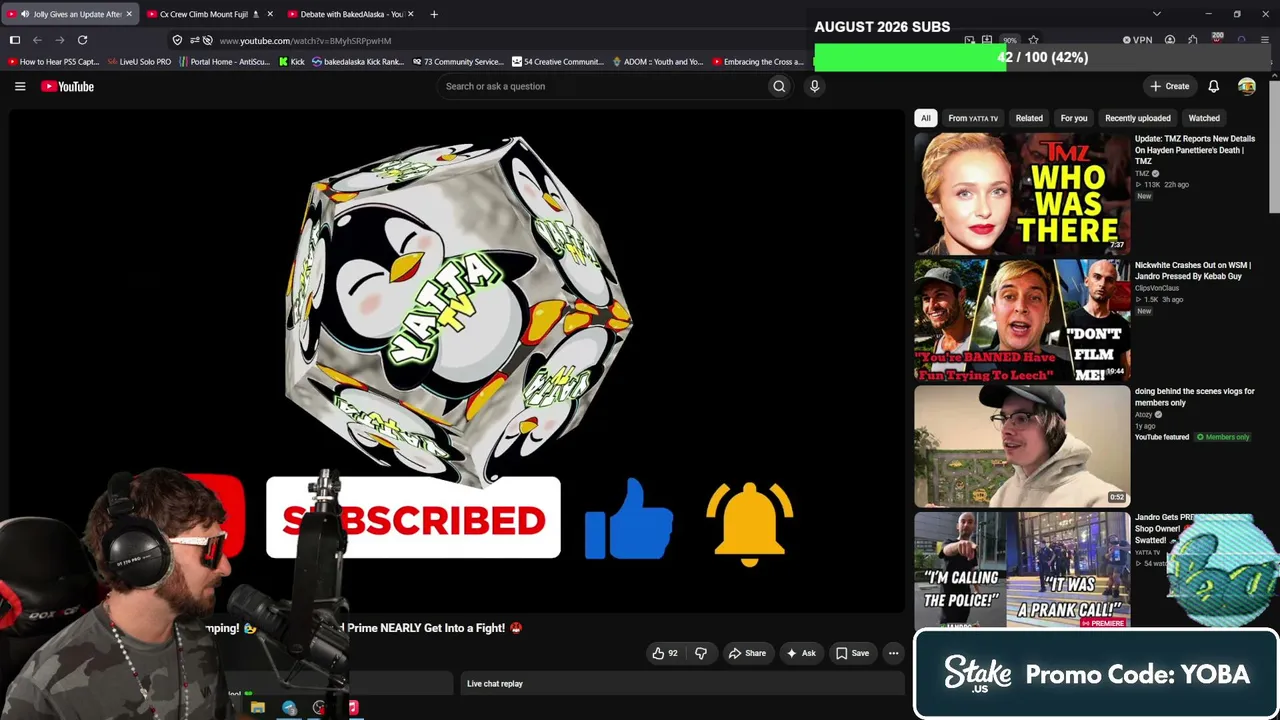
Task: Open the ClipsVonClaus channel name
Action: point(1157,288)
